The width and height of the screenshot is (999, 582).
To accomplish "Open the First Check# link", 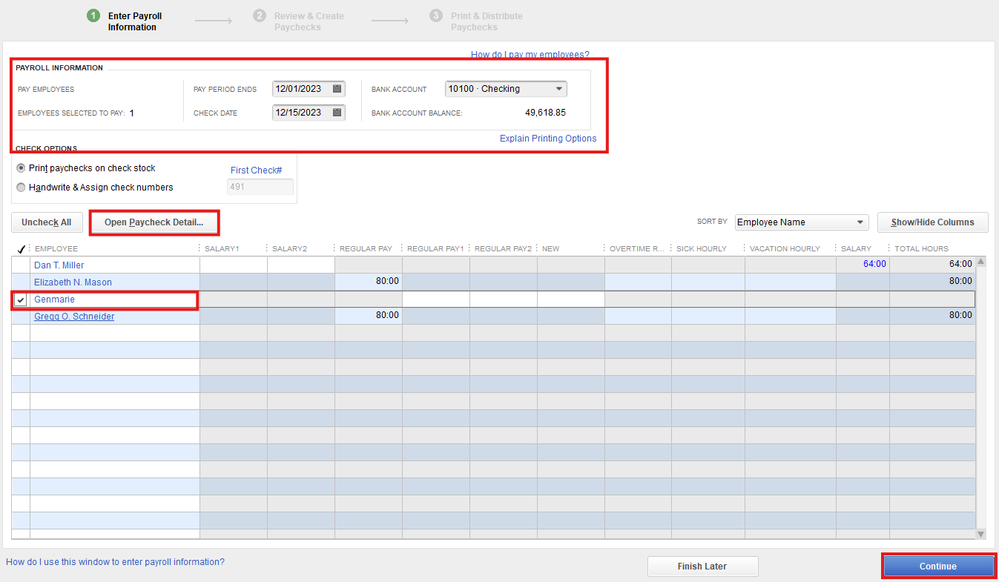I will (256, 170).
